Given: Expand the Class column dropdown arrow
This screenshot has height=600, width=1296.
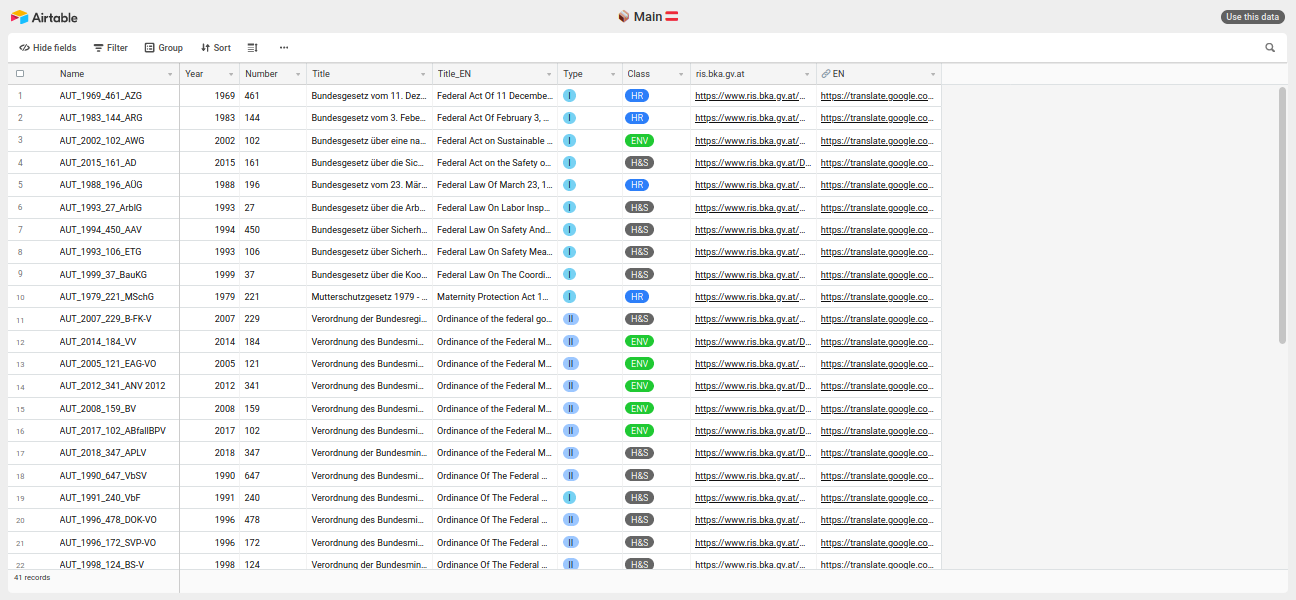Looking at the screenshot, I should 681,75.
